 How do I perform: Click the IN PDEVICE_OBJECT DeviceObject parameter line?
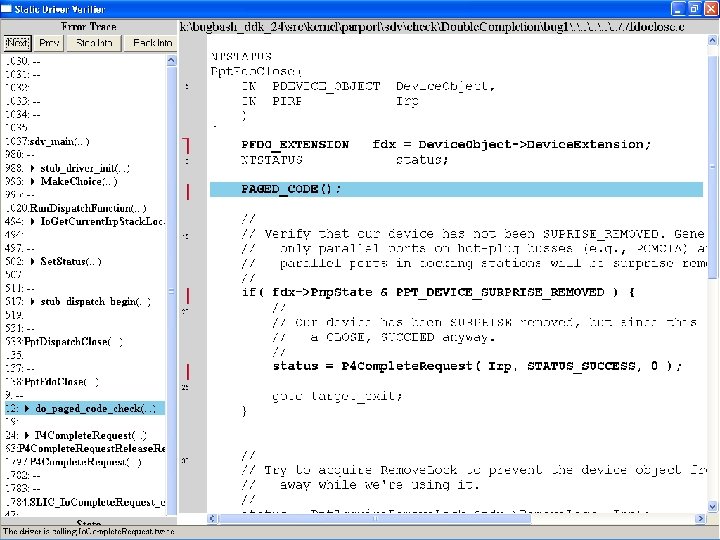point(368,86)
